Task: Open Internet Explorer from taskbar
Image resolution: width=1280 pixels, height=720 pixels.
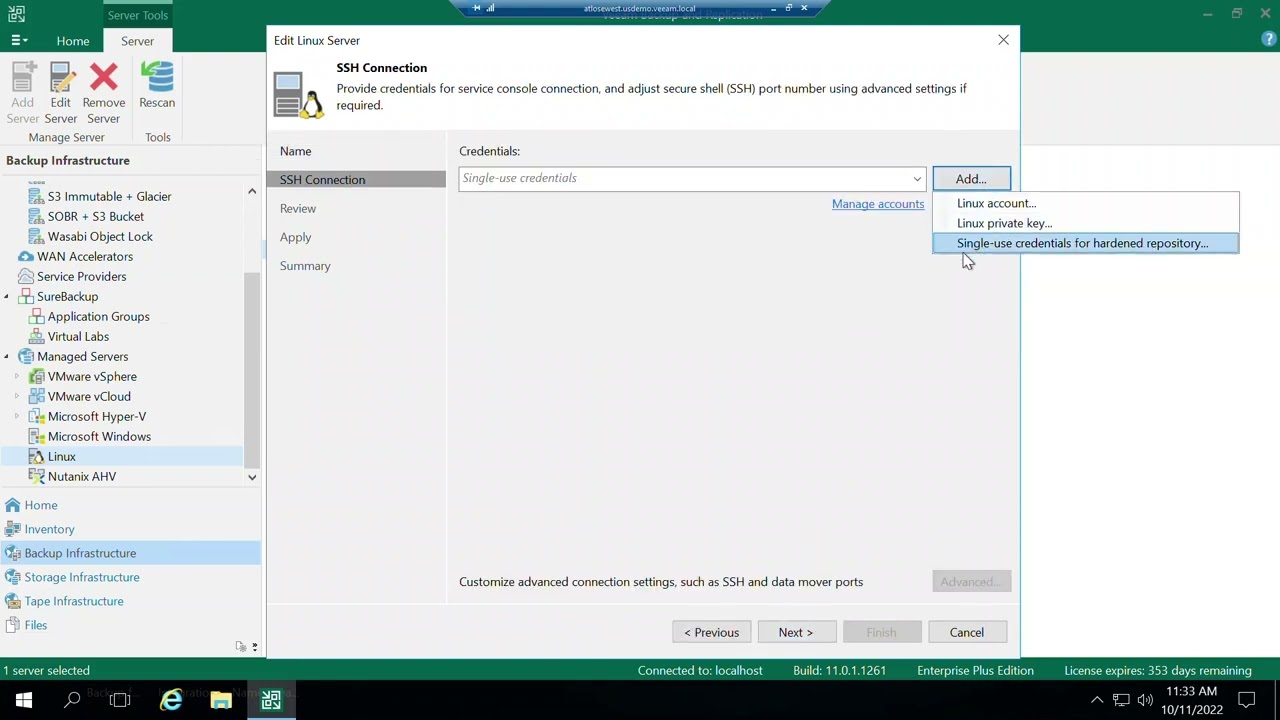Action: point(171,700)
